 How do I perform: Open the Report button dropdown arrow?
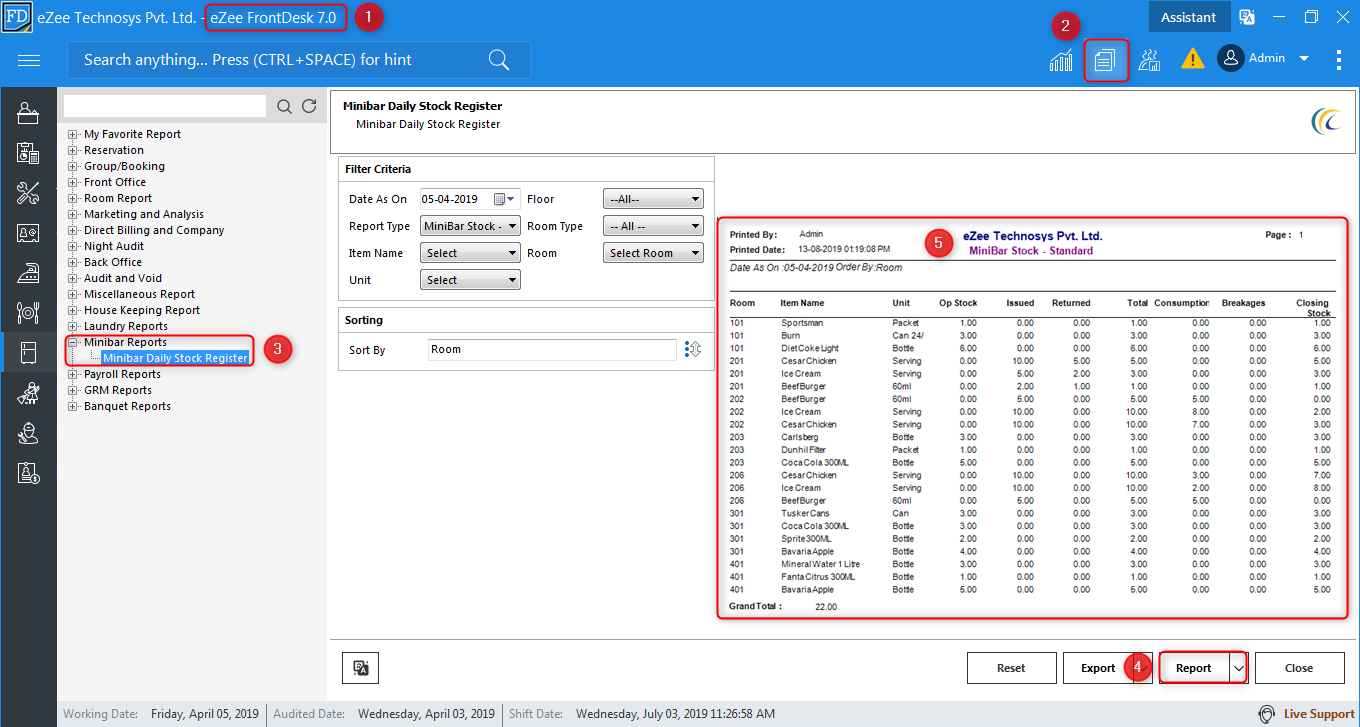(x=1238, y=668)
